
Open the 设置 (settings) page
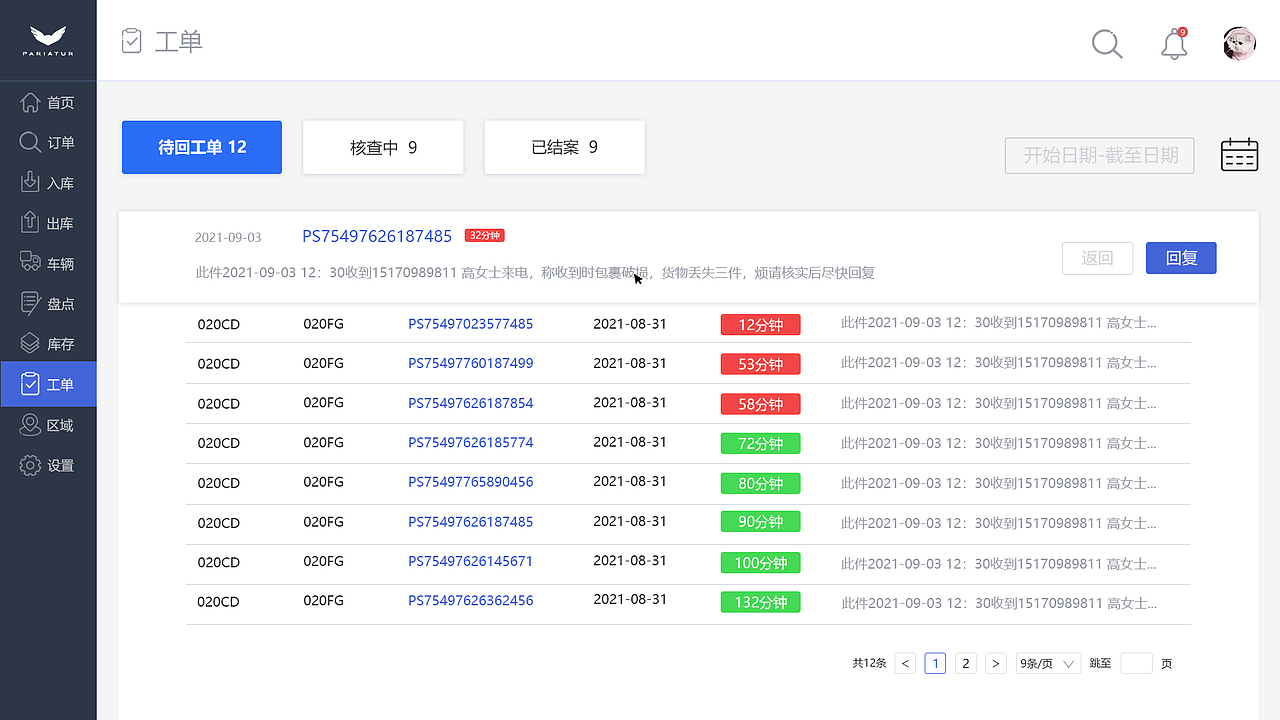click(x=48, y=464)
